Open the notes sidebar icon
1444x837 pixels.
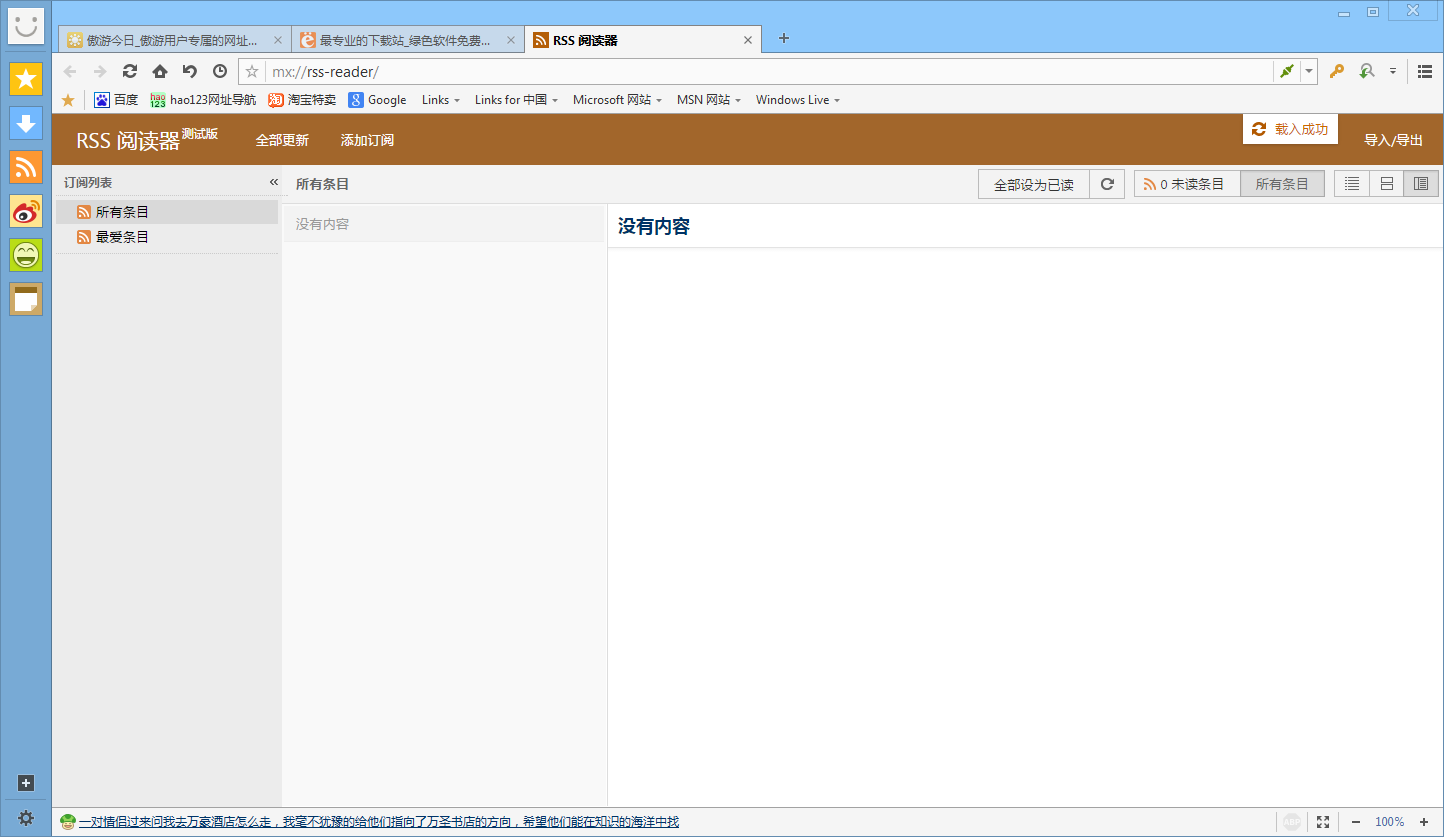[x=26, y=299]
